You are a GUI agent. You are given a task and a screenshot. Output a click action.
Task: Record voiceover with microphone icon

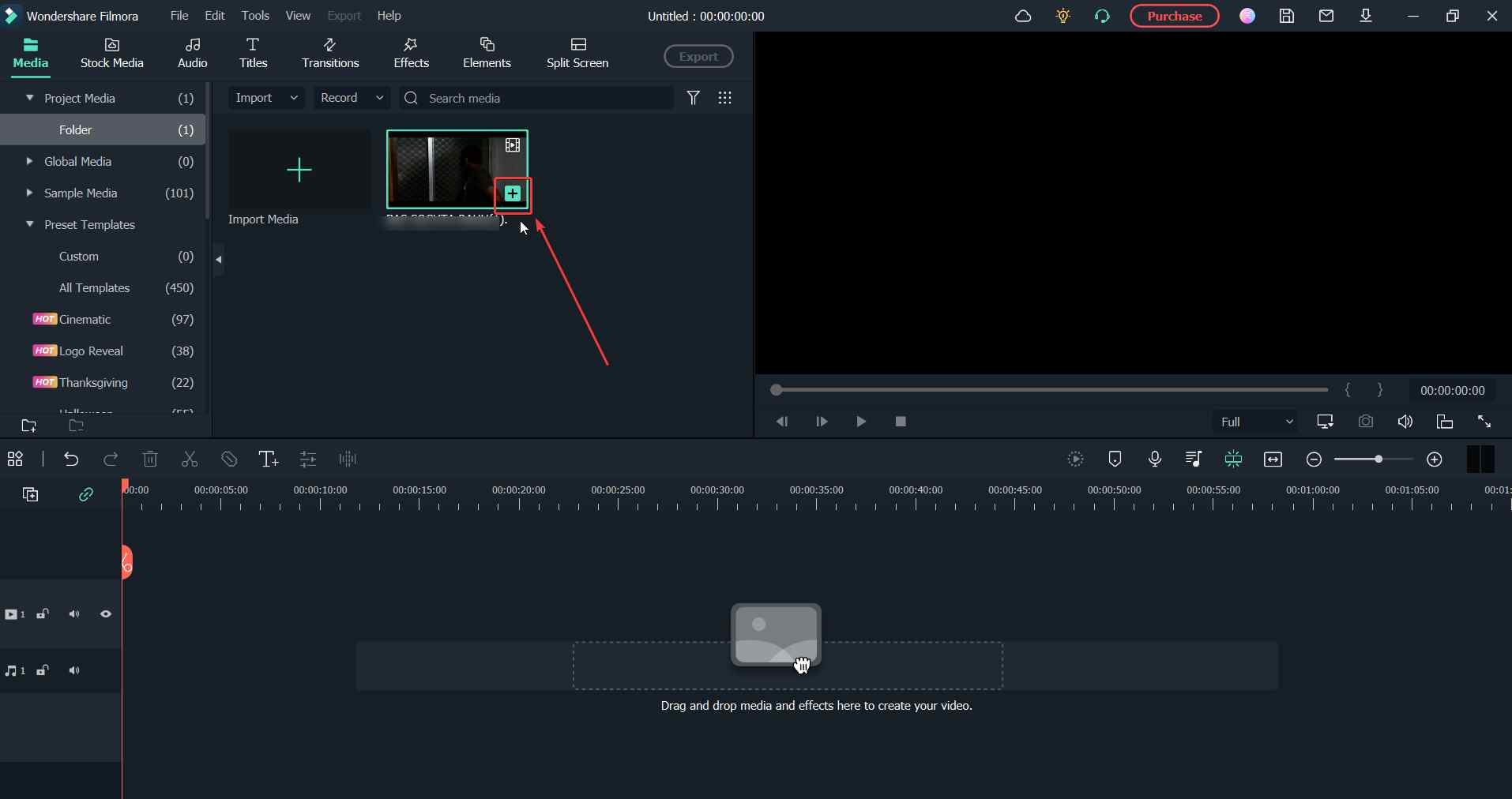point(1155,459)
